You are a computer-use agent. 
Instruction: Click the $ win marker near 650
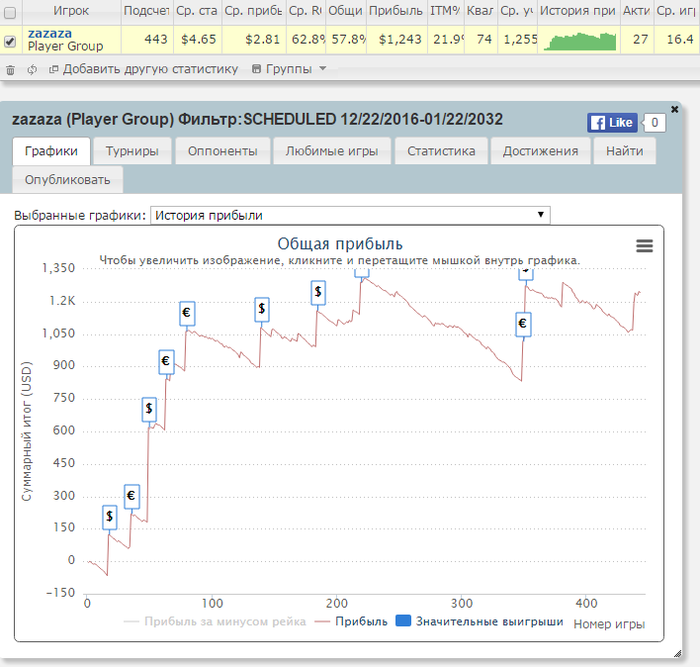149,409
